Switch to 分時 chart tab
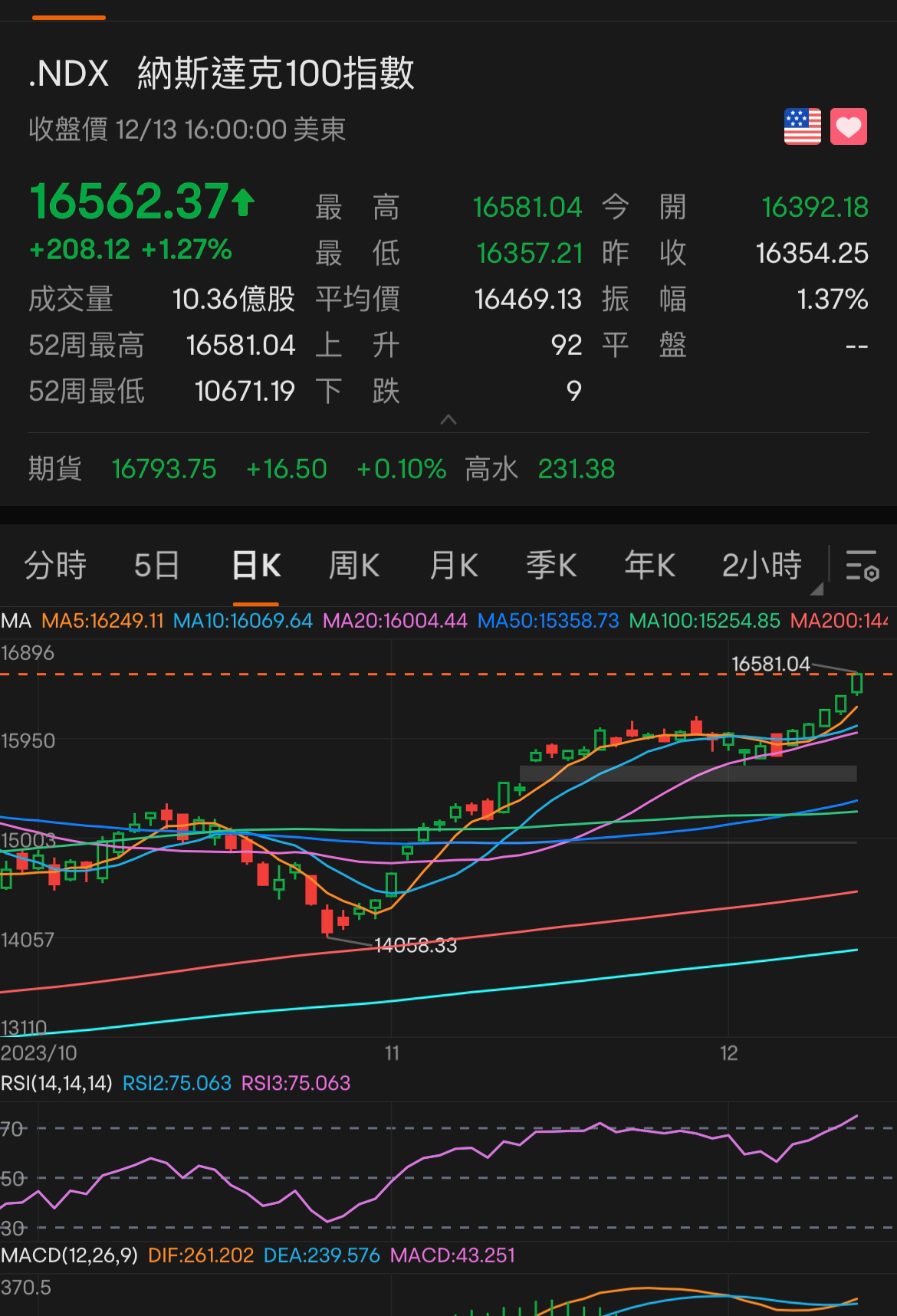This screenshot has width=897, height=1316. tap(55, 566)
